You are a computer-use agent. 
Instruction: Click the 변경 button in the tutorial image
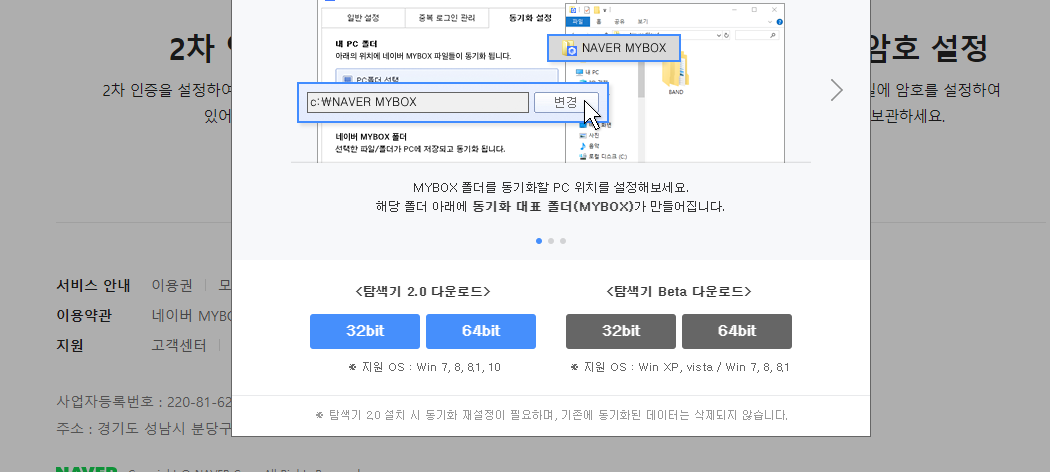click(566, 102)
